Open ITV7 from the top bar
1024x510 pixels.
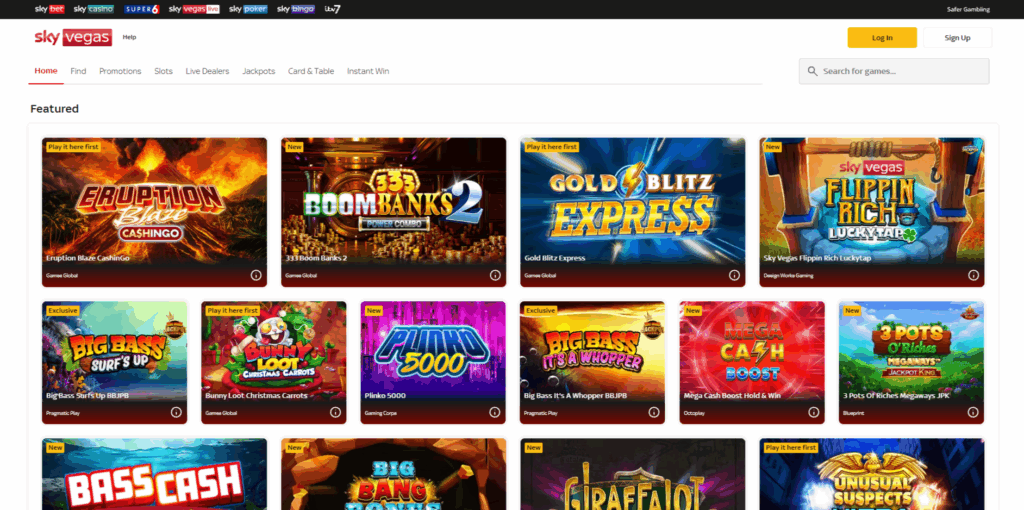click(332, 9)
